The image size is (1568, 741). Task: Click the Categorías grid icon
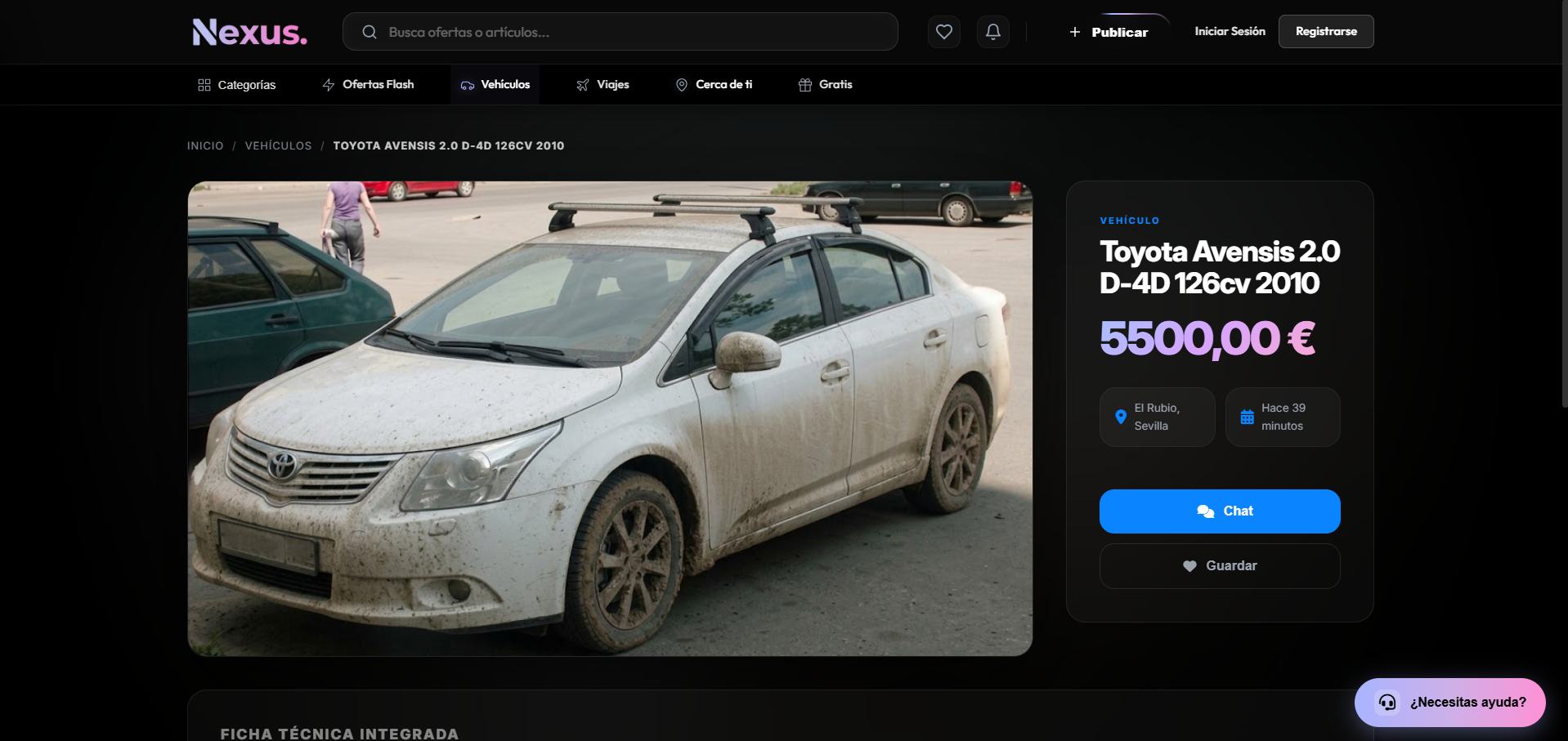pos(204,85)
